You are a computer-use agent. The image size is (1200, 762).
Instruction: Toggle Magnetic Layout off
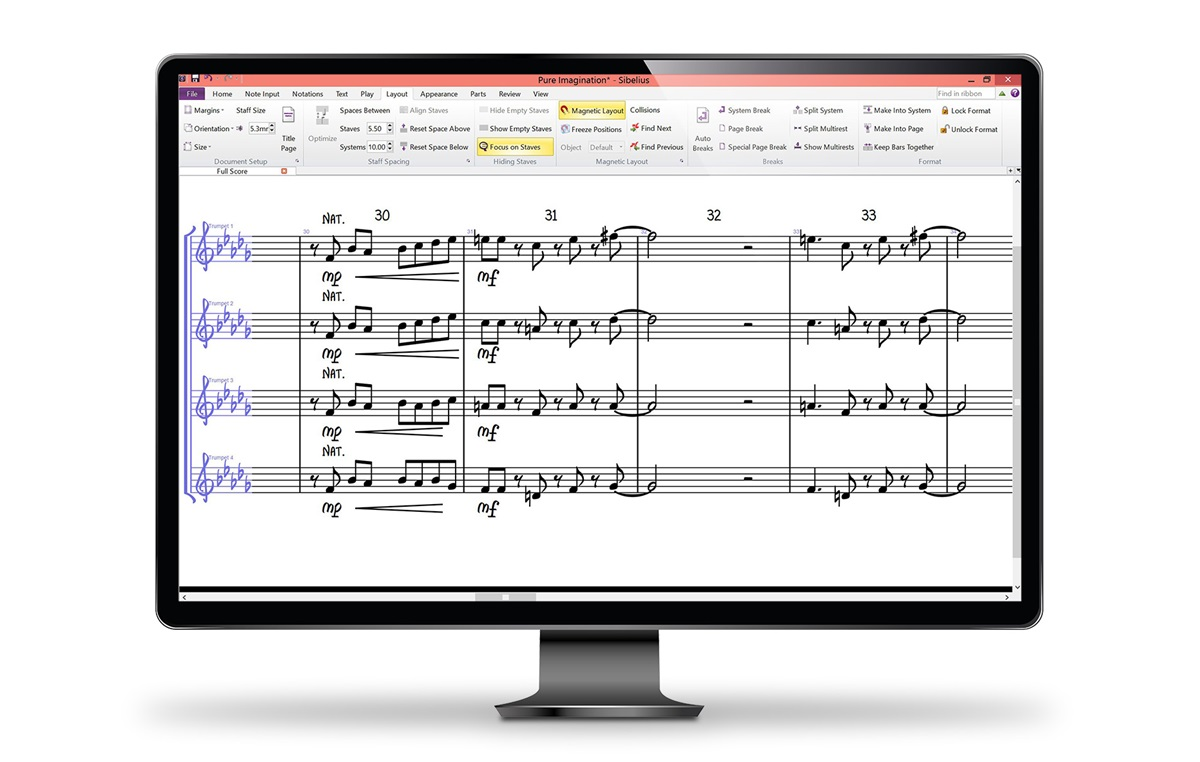(x=592, y=111)
